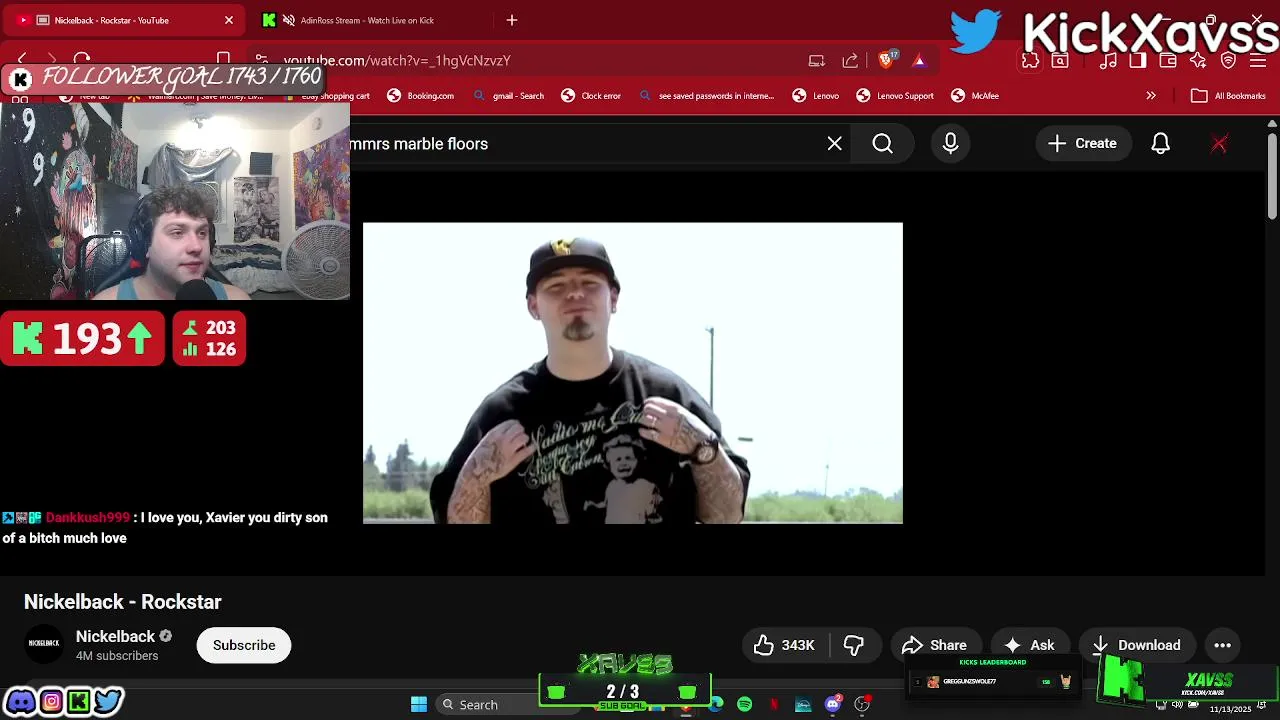The image size is (1280, 720).
Task: Open the Windows Start menu
Action: tap(419, 704)
